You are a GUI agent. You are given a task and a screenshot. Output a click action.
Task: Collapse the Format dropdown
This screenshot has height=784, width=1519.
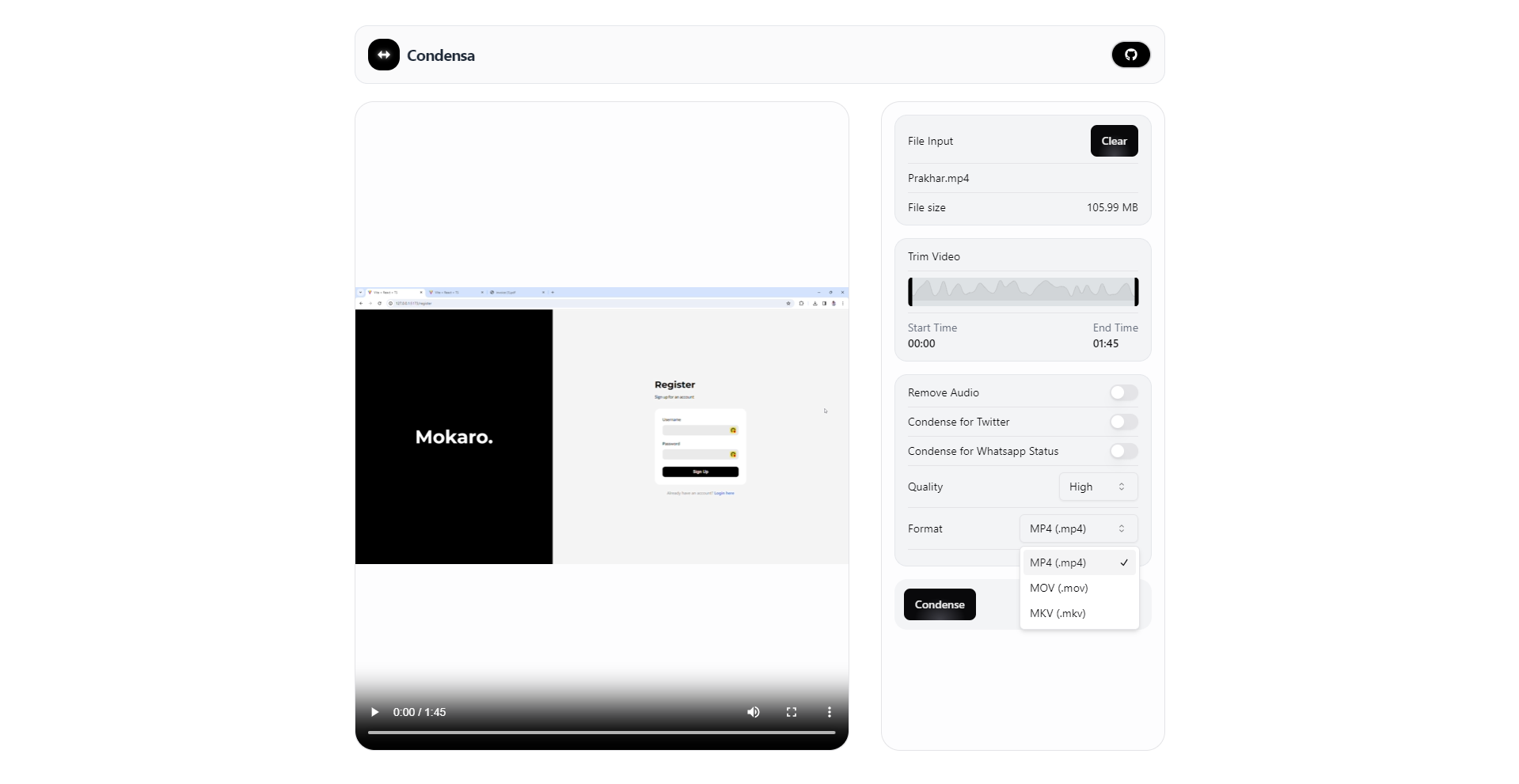[1078, 528]
